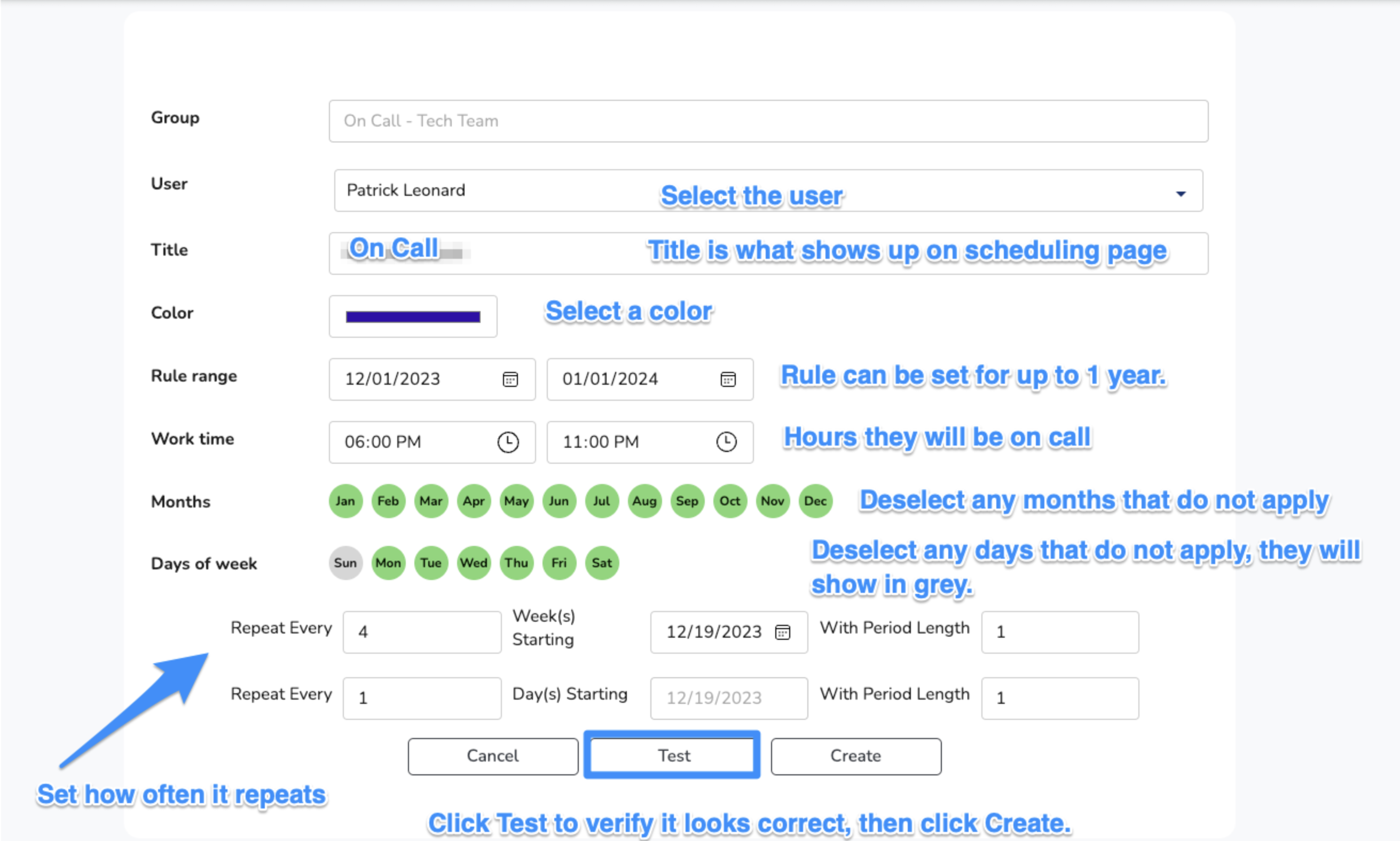The width and height of the screenshot is (1400, 841).
Task: Open calendar icon in Week(s) Starting field
Action: pos(782,632)
